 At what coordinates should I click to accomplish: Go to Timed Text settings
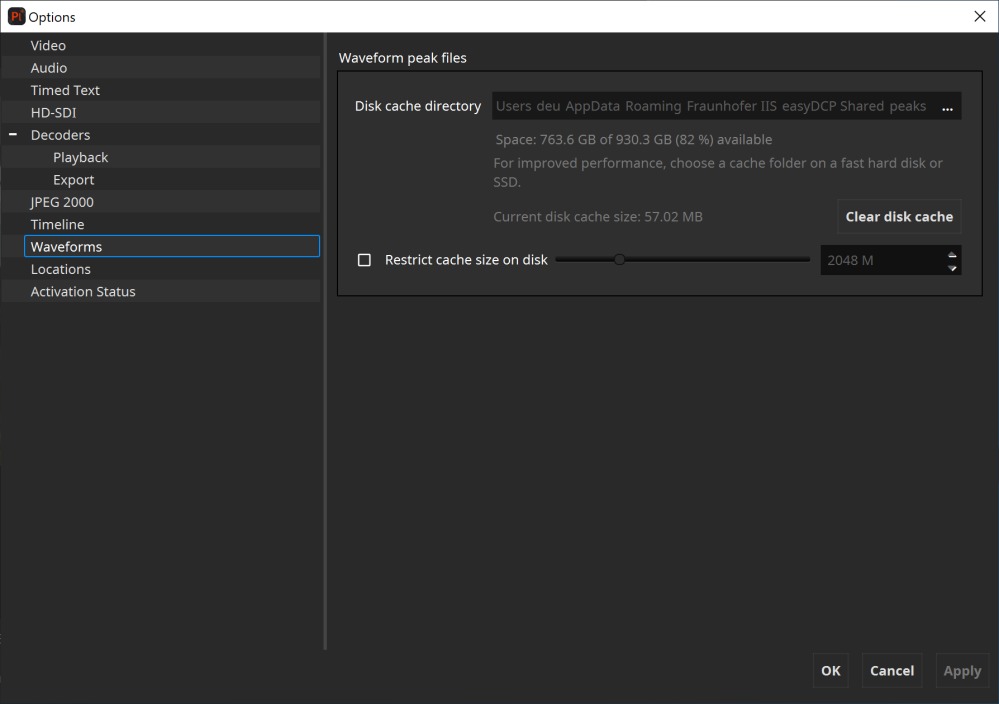65,90
